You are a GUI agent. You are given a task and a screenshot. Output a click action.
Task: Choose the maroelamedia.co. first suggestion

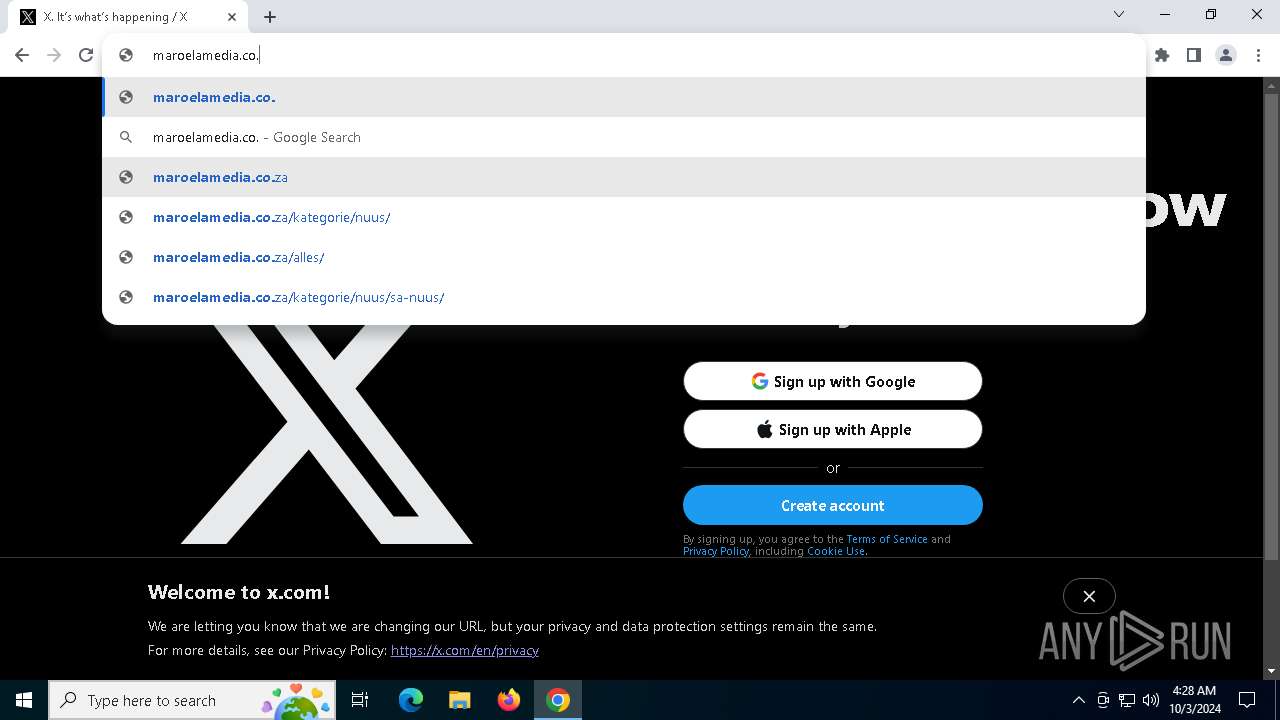point(624,97)
